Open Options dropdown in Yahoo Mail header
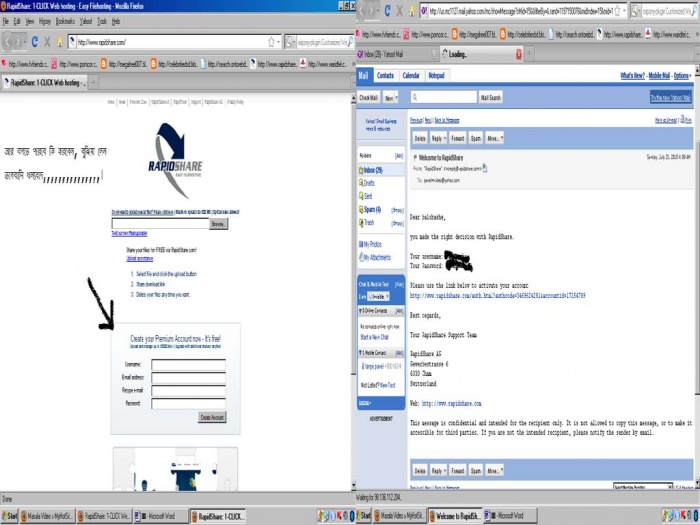The width and height of the screenshot is (700, 525). pyautogui.click(x=683, y=76)
